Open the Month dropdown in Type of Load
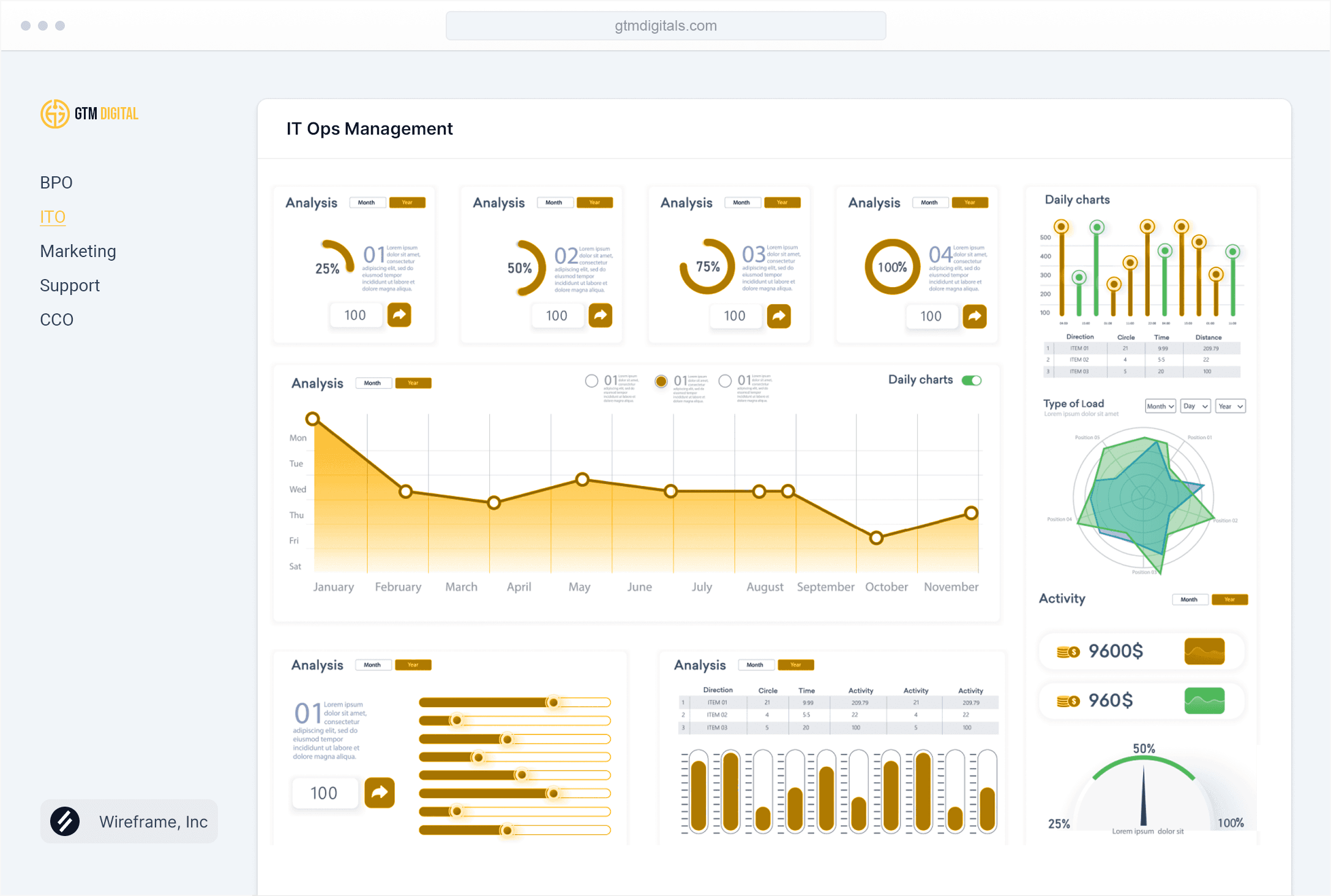 tap(1160, 406)
